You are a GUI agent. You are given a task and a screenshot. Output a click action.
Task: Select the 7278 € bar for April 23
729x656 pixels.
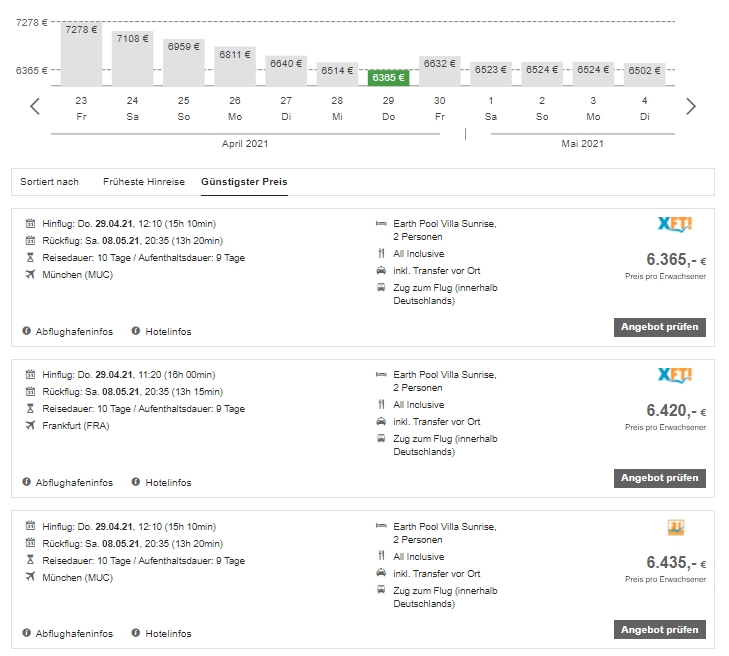click(x=81, y=53)
